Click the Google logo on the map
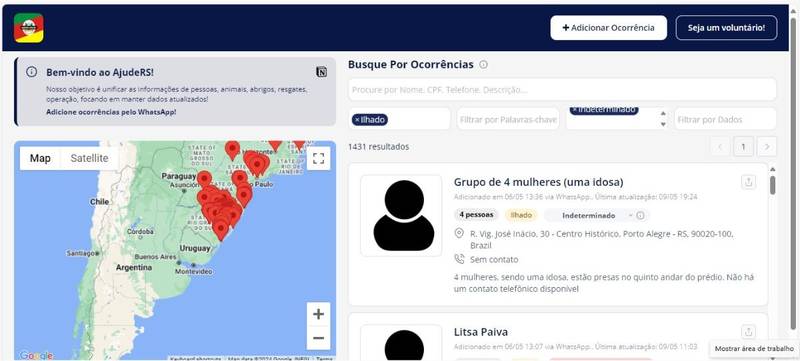Viewport: 800px width, 361px height. tap(36, 355)
